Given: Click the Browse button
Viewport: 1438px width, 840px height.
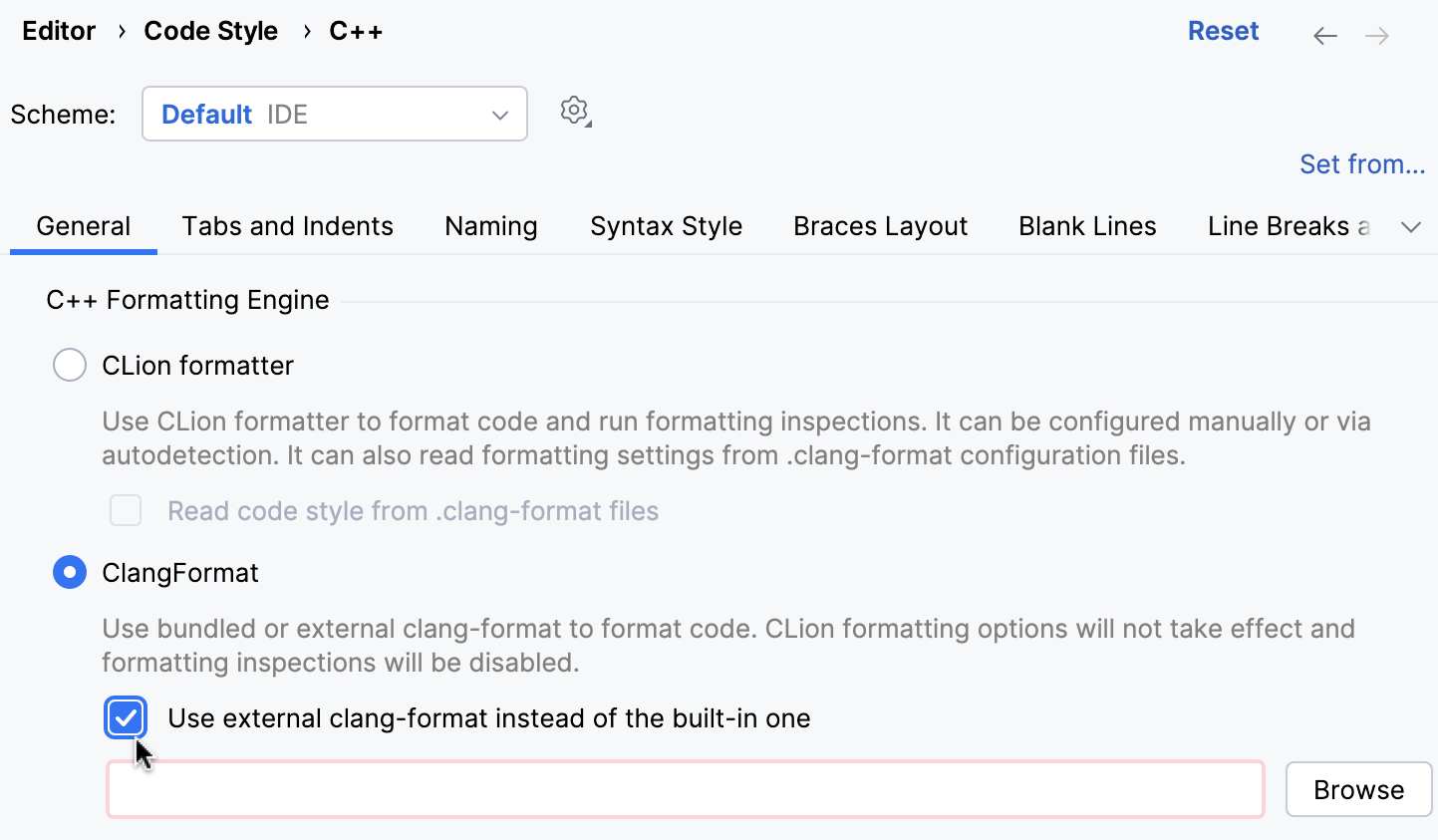Looking at the screenshot, I should (x=1358, y=788).
